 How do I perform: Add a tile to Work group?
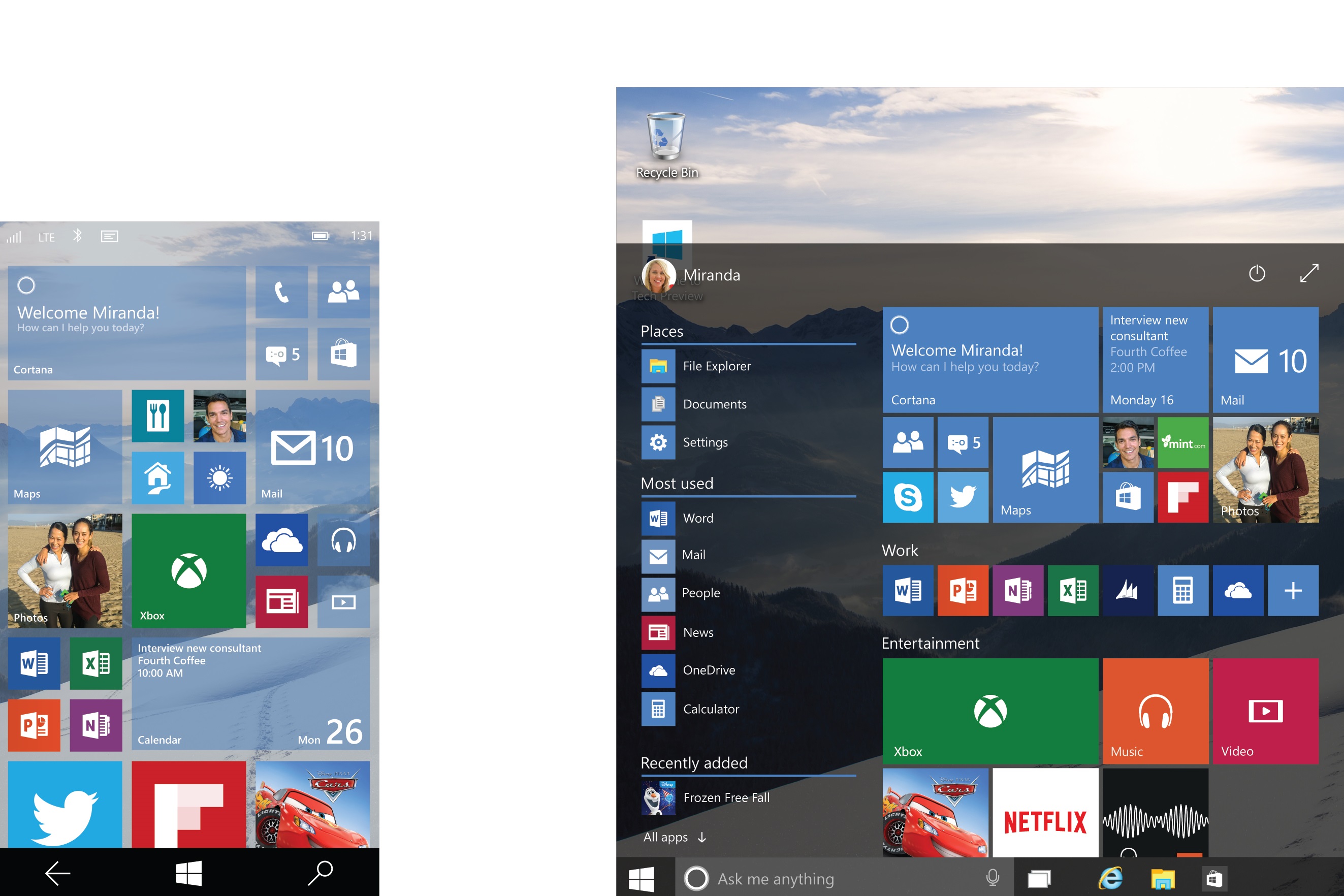pos(1293,590)
